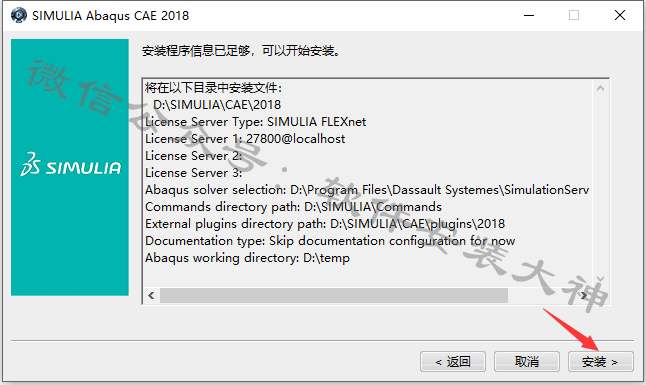Image resolution: width=646 pixels, height=385 pixels.
Task: Click the External plugins directory path line
Action: 325,224
